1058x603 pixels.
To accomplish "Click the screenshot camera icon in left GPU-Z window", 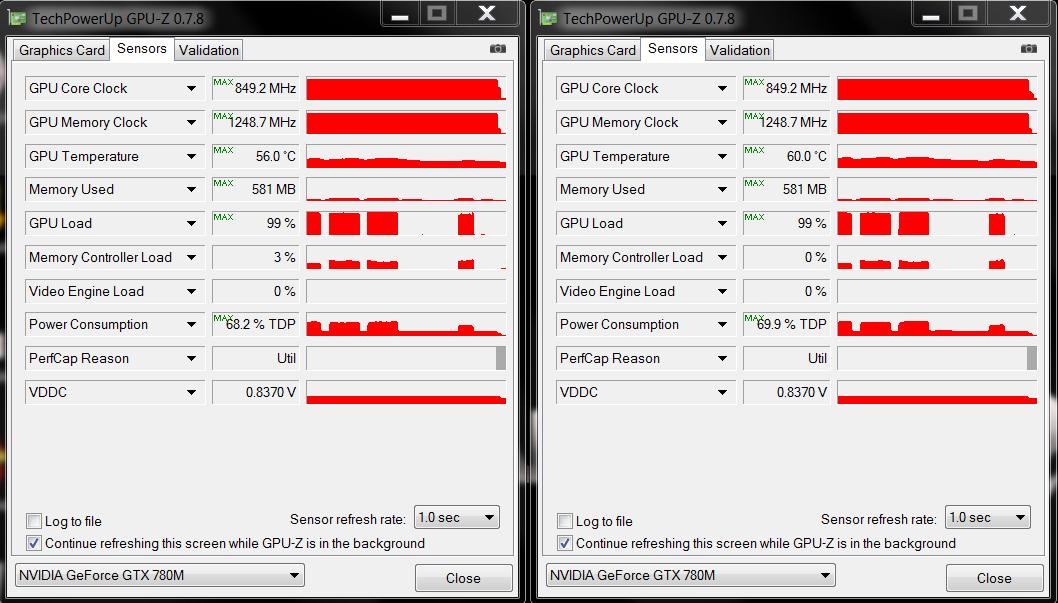I will click(497, 49).
